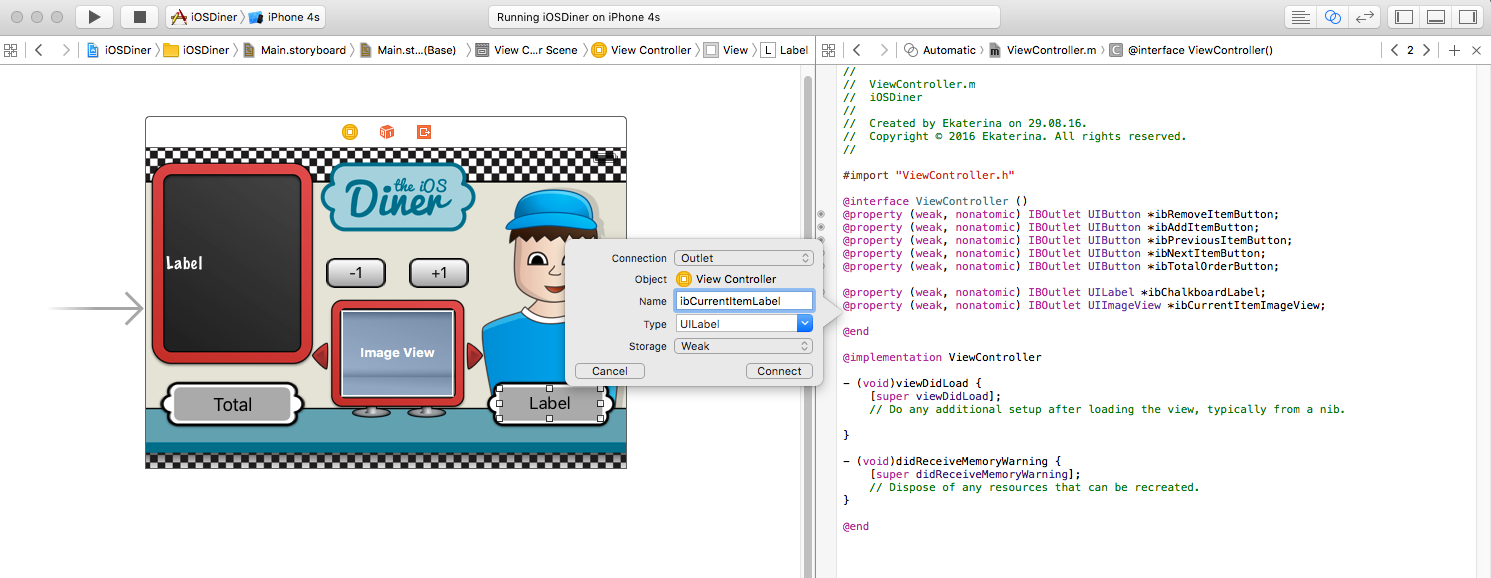The width and height of the screenshot is (1491, 578).
Task: Click View Controller in jump bar
Action: [642, 50]
